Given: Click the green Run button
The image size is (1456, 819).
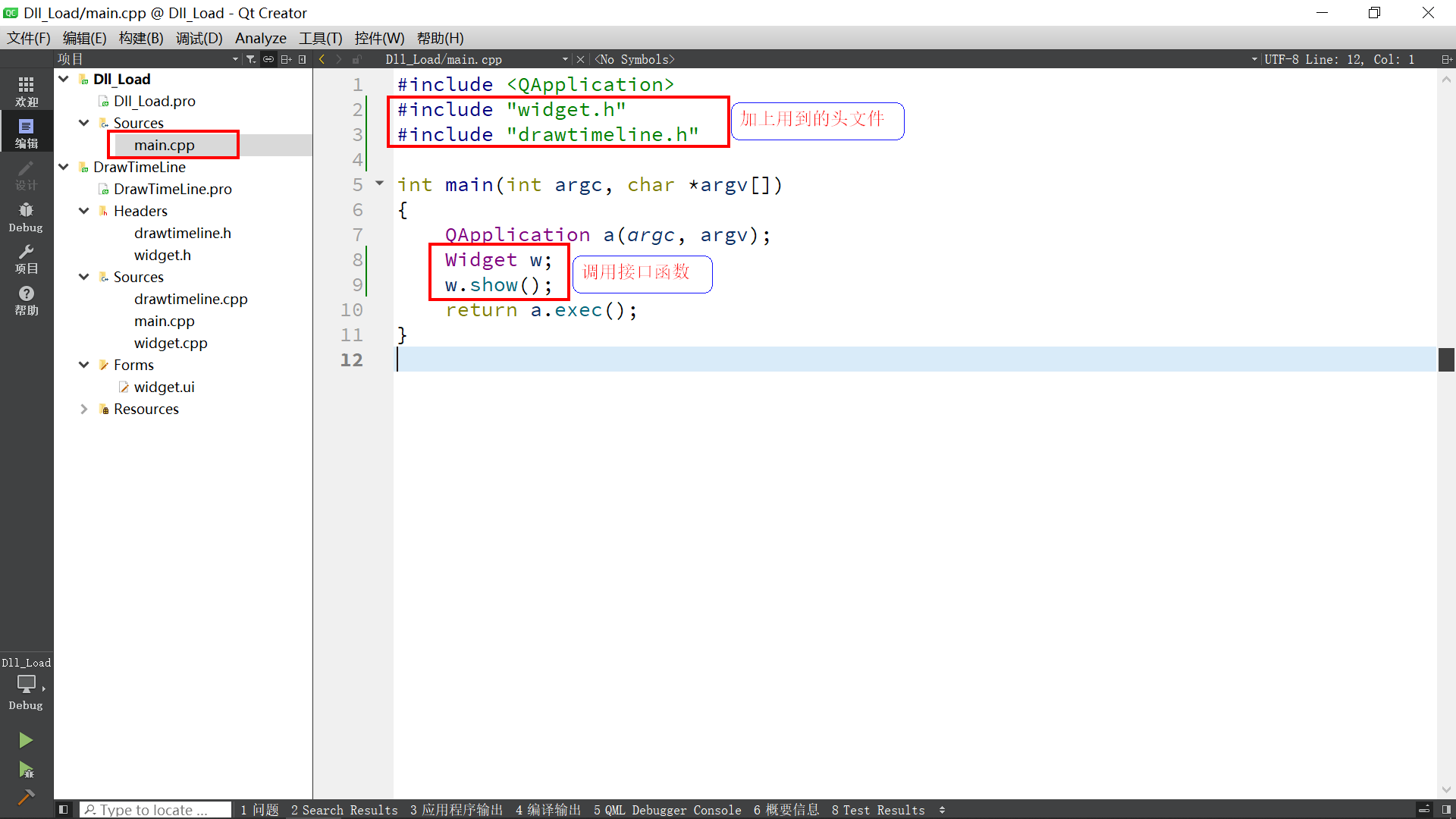Looking at the screenshot, I should (26, 740).
